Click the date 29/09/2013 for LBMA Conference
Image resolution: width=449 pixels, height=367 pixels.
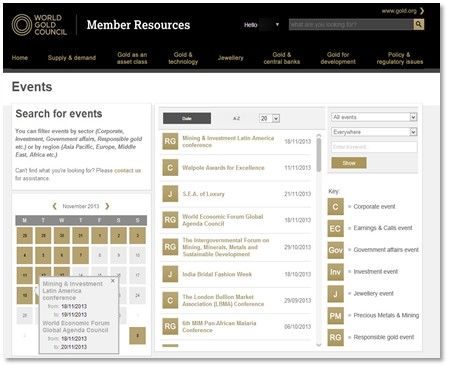pyautogui.click(x=297, y=300)
